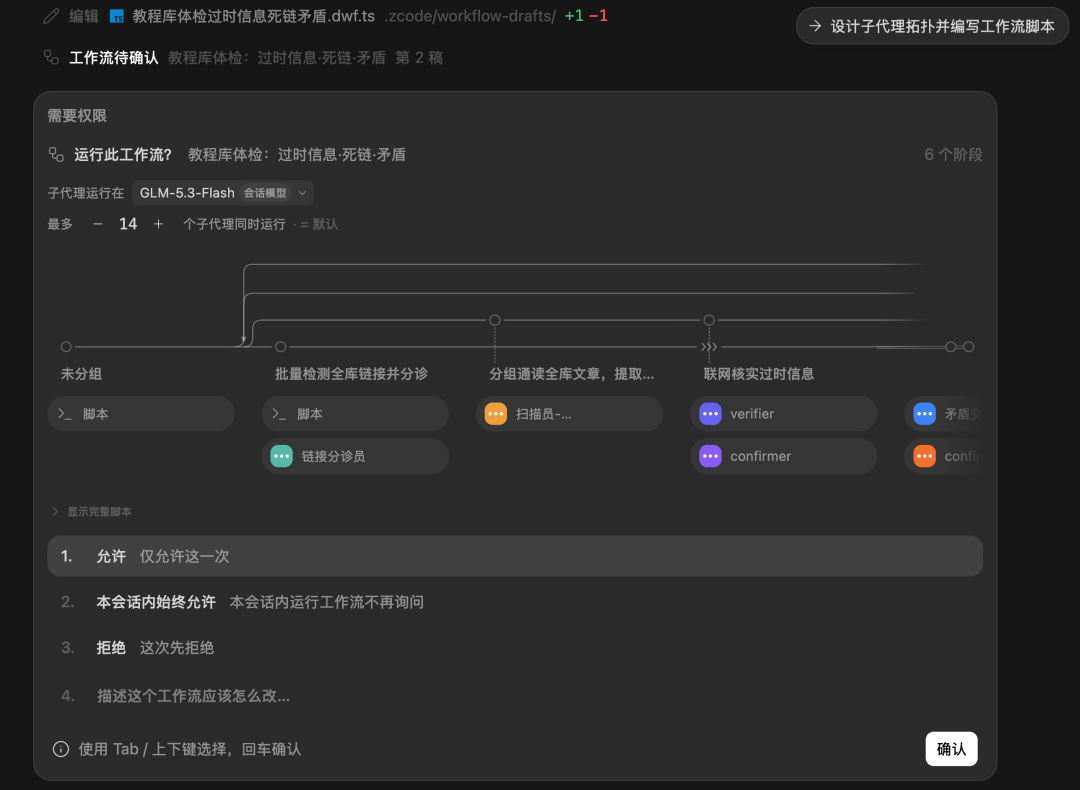The height and width of the screenshot is (790, 1080).
Task: Click the 设计子代理拓扑并编写工作流脚本 button
Action: coord(932,26)
